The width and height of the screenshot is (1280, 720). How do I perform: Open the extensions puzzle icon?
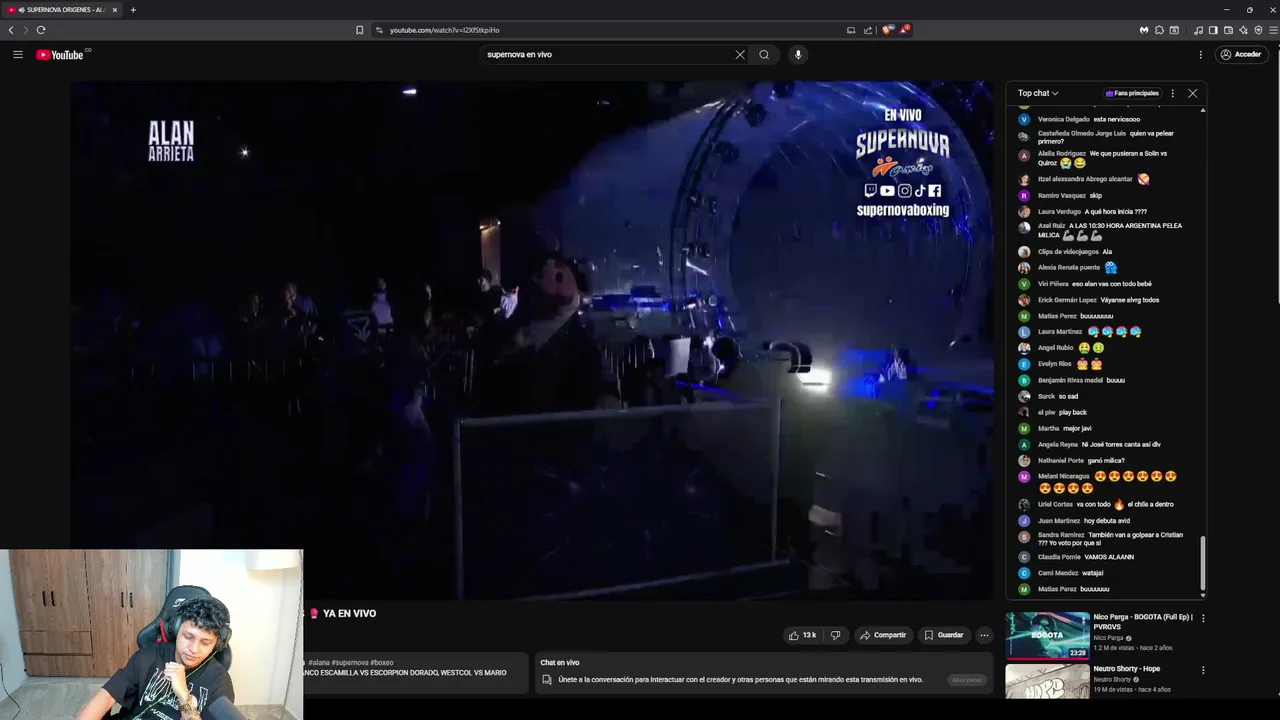(1159, 30)
